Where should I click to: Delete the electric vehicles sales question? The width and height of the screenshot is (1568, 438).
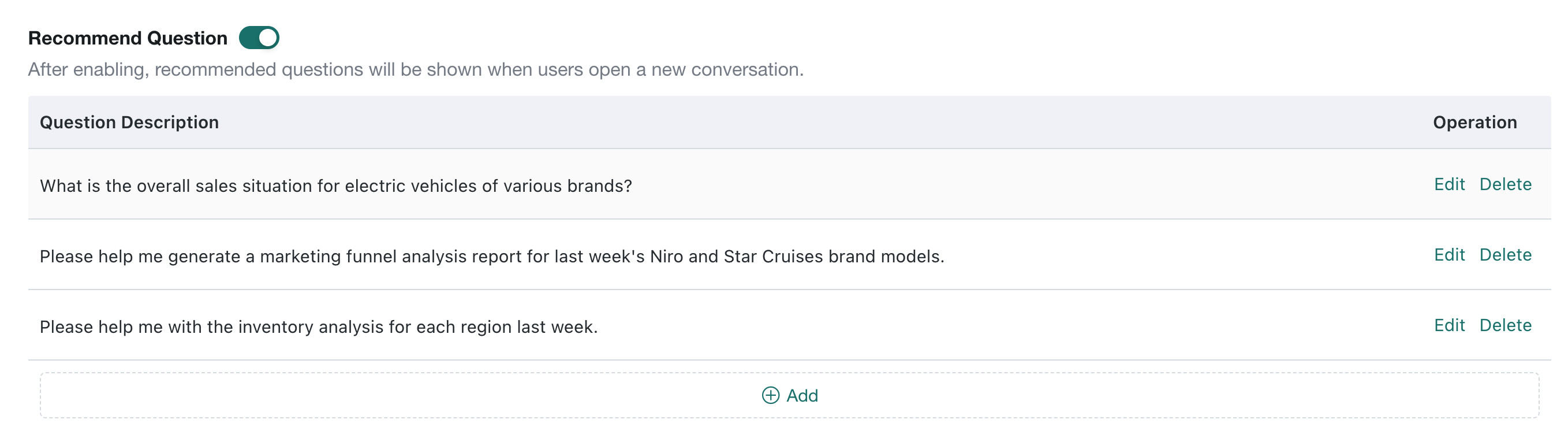pos(1505,184)
